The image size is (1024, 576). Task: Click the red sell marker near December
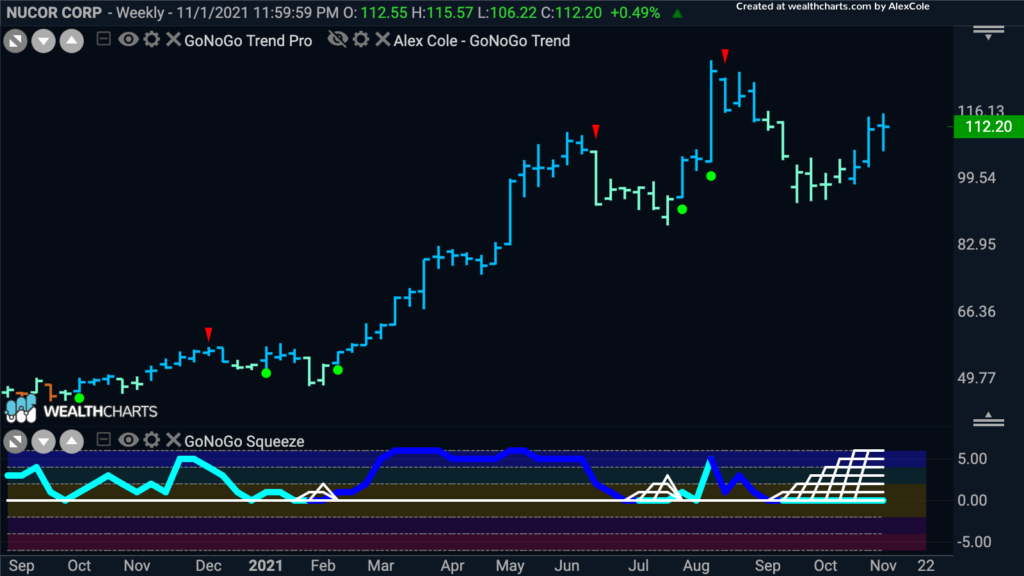point(208,334)
